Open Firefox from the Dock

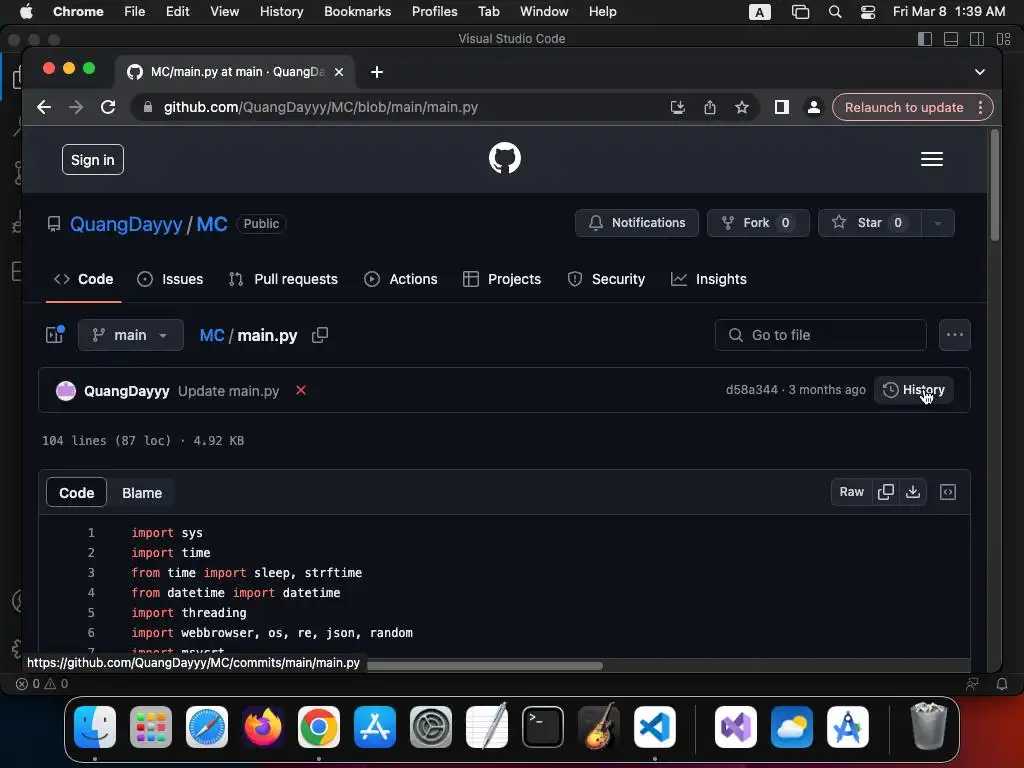click(x=263, y=727)
